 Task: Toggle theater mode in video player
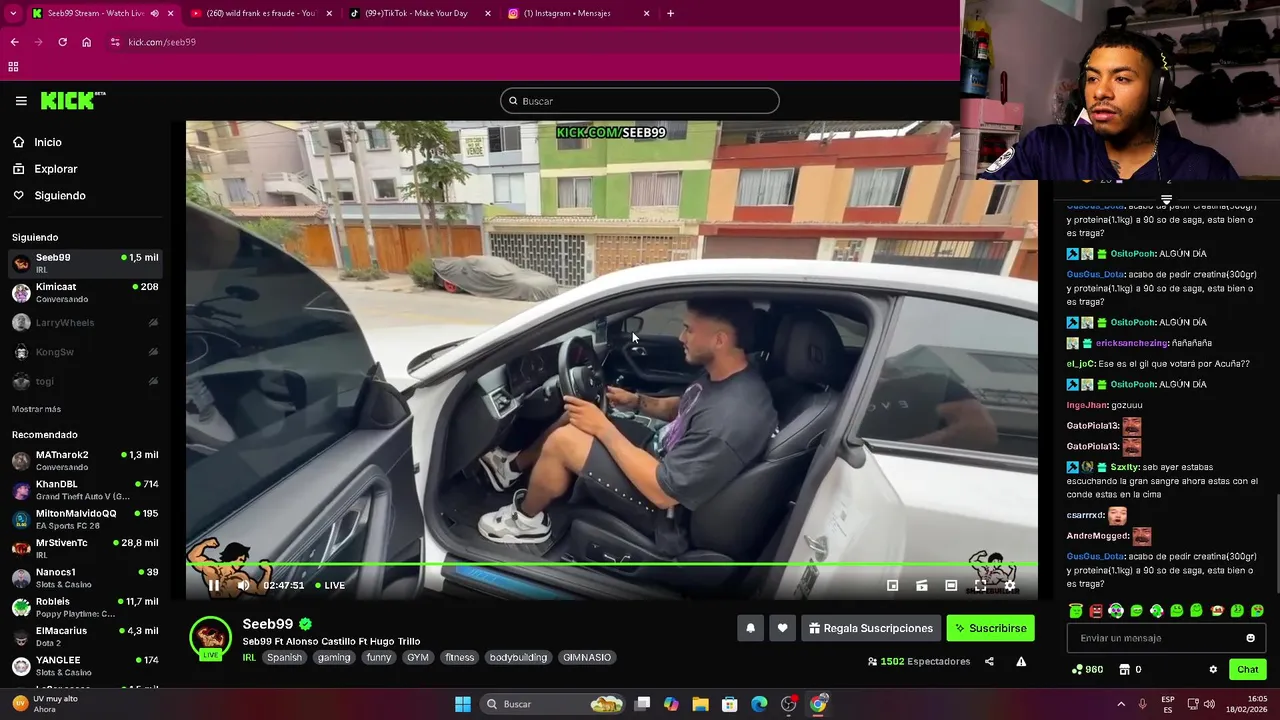coord(951,586)
